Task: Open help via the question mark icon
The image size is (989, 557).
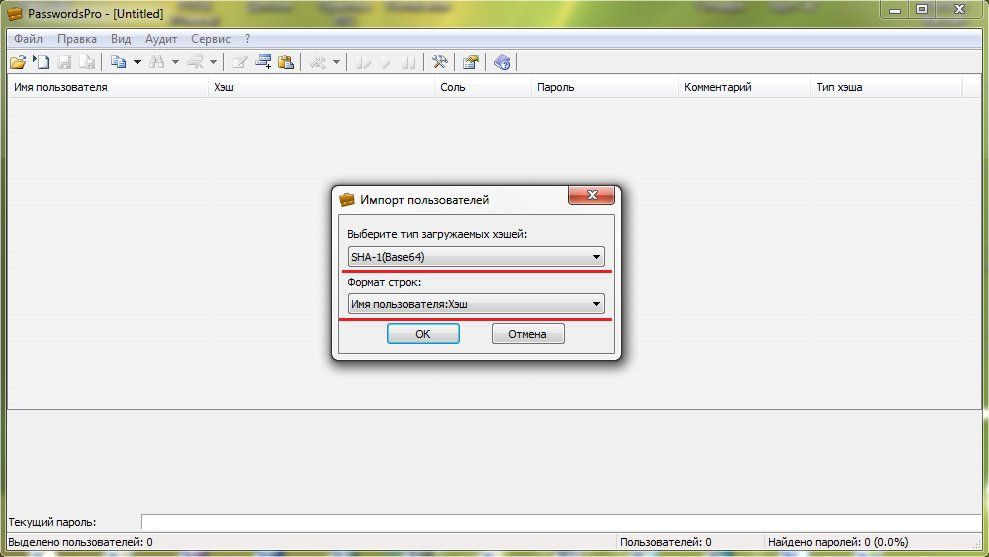Action: [x=502, y=62]
